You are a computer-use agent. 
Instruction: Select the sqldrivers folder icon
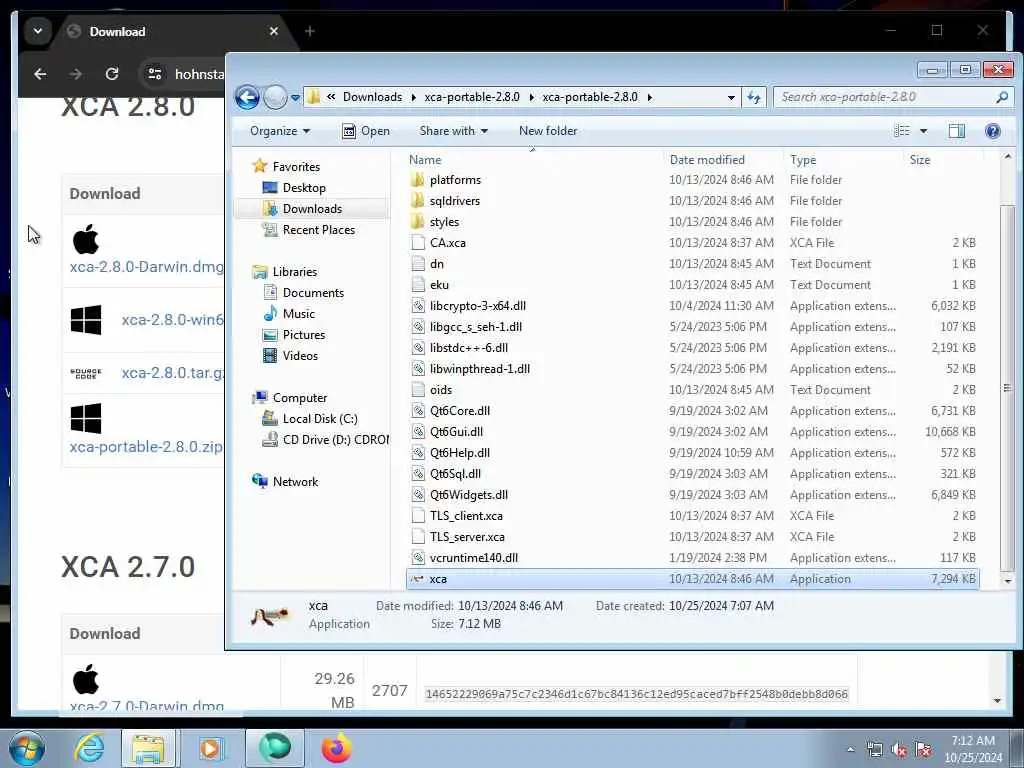coord(418,200)
